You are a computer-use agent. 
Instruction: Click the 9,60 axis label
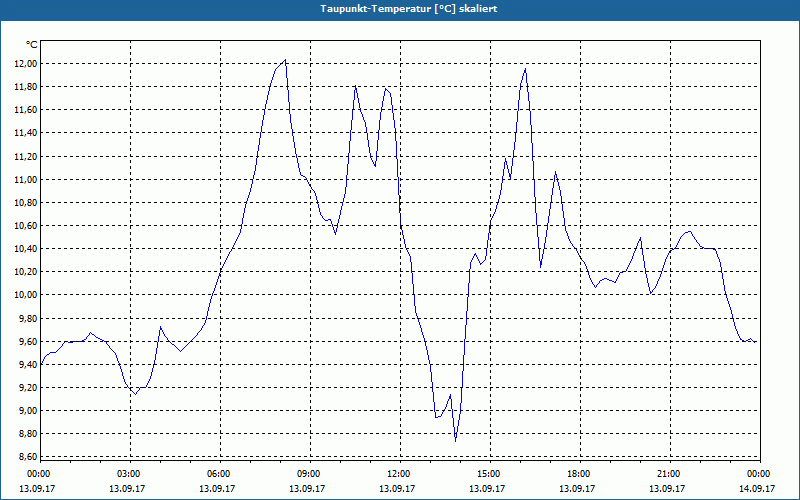tap(28, 341)
